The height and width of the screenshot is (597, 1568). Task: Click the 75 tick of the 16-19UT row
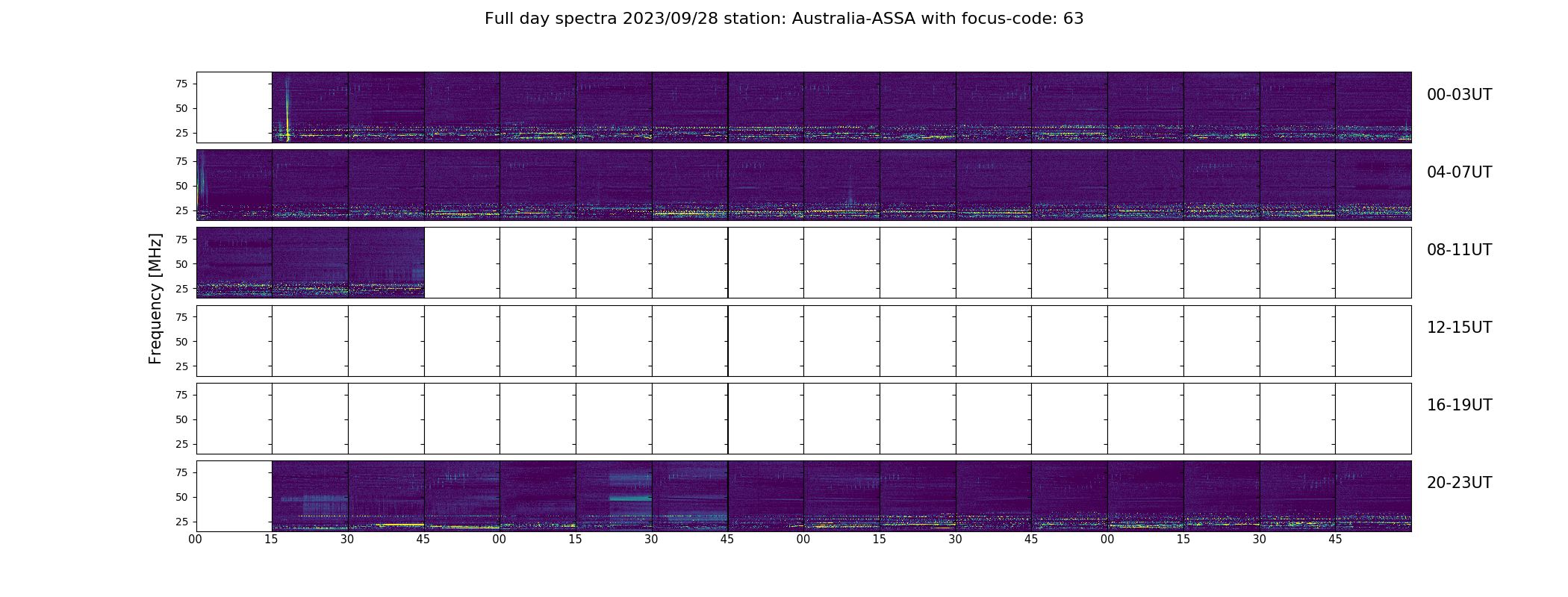pos(181,395)
